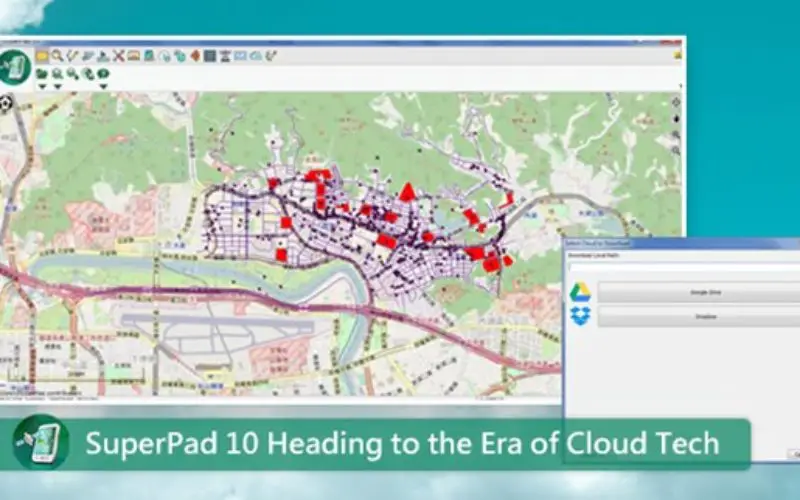The height and width of the screenshot is (500, 800).
Task: Click the green round help icon
Action: pos(103,74)
